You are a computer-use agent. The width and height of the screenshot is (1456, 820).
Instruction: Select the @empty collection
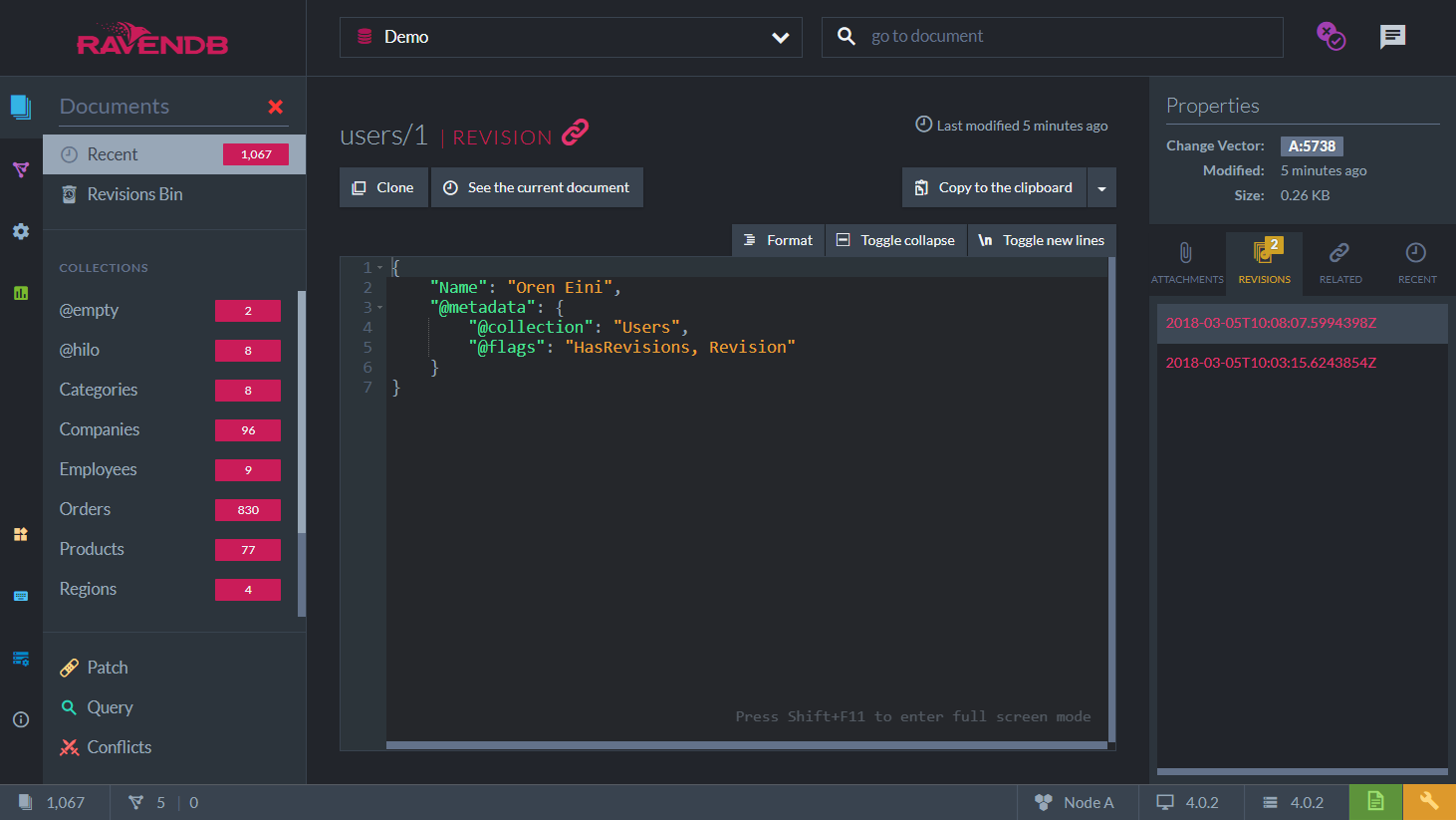[x=169, y=310]
